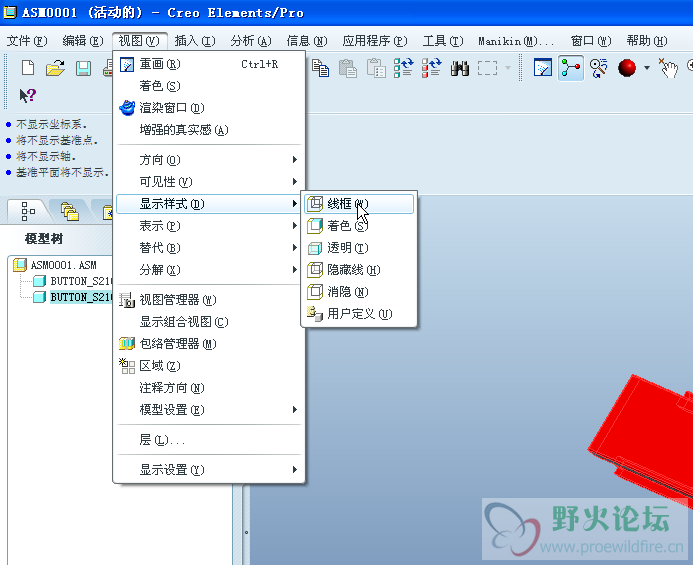The width and height of the screenshot is (693, 565).
Task: Open the 插入(I) menu
Action: [195, 41]
